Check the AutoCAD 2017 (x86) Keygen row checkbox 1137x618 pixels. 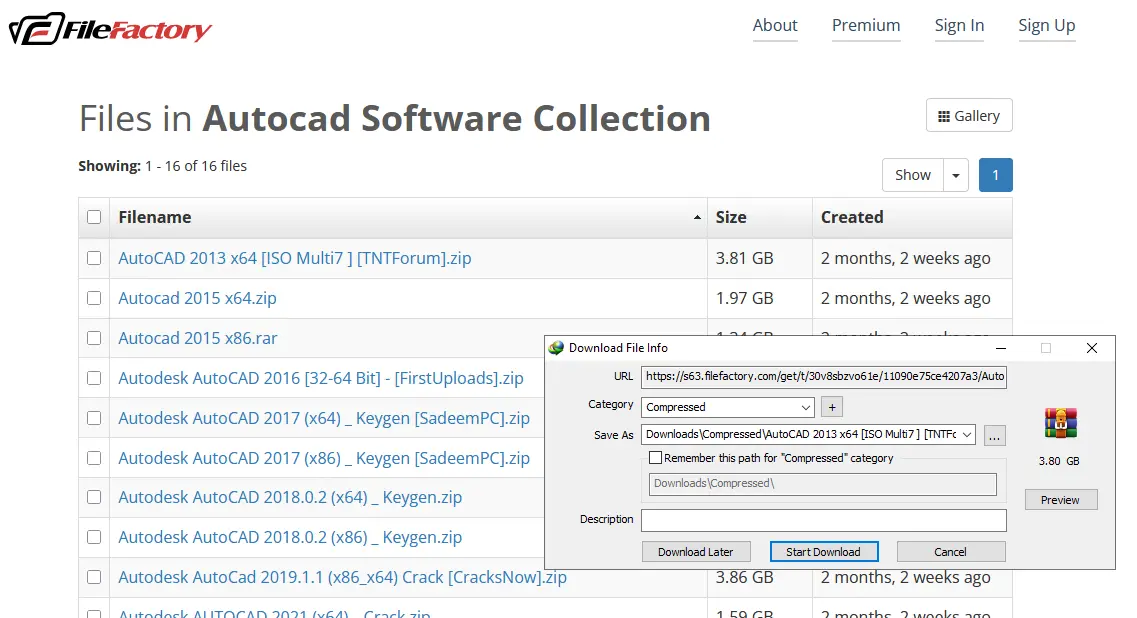click(94, 458)
